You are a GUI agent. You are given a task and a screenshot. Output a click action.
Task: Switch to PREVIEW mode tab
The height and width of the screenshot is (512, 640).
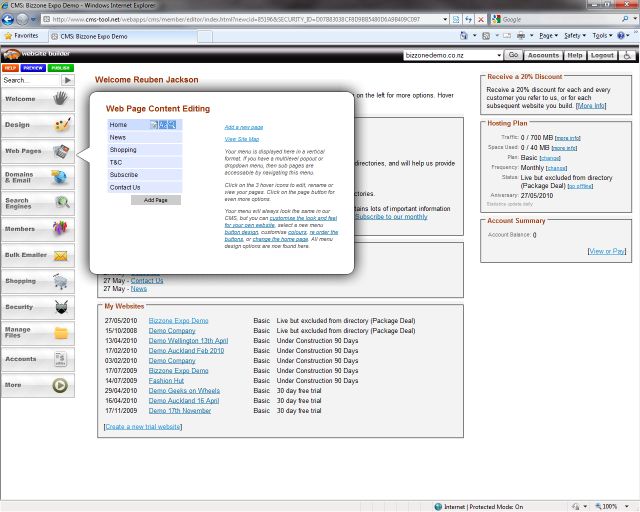(33, 68)
